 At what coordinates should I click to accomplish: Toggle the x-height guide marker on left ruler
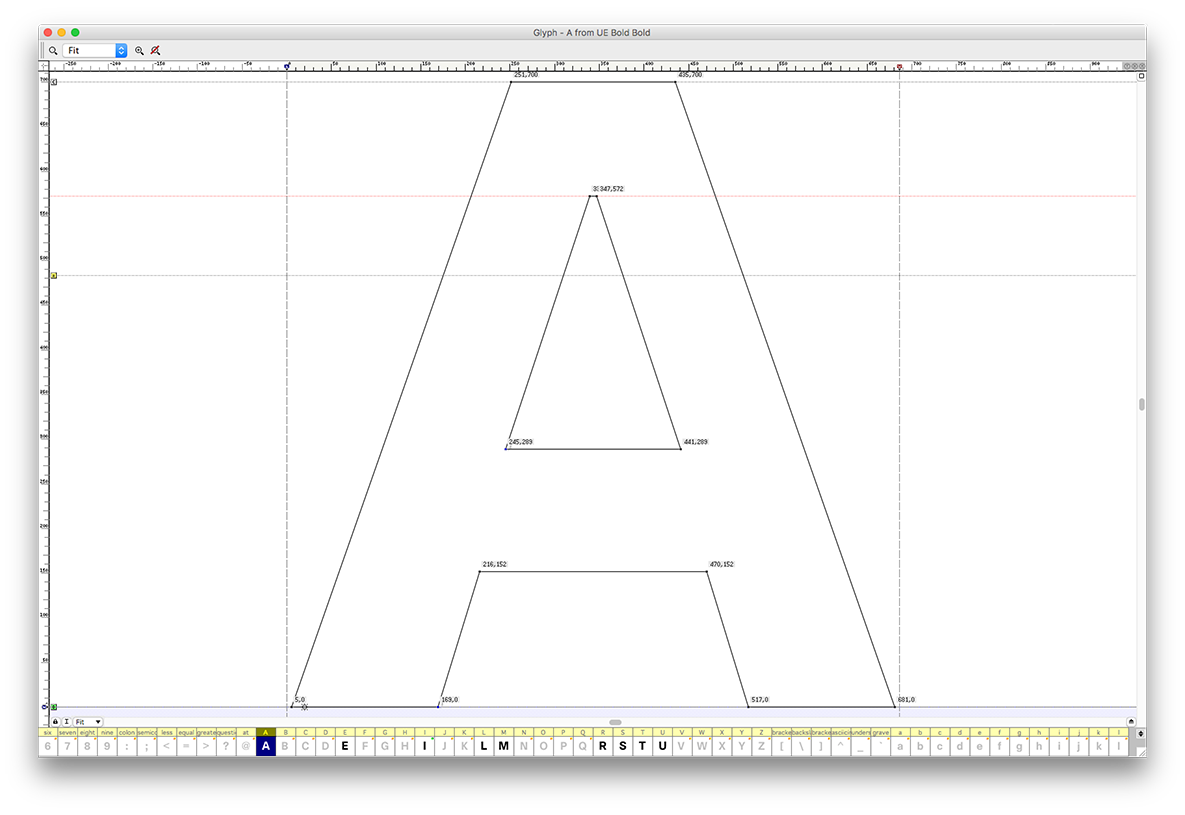[x=54, y=275]
